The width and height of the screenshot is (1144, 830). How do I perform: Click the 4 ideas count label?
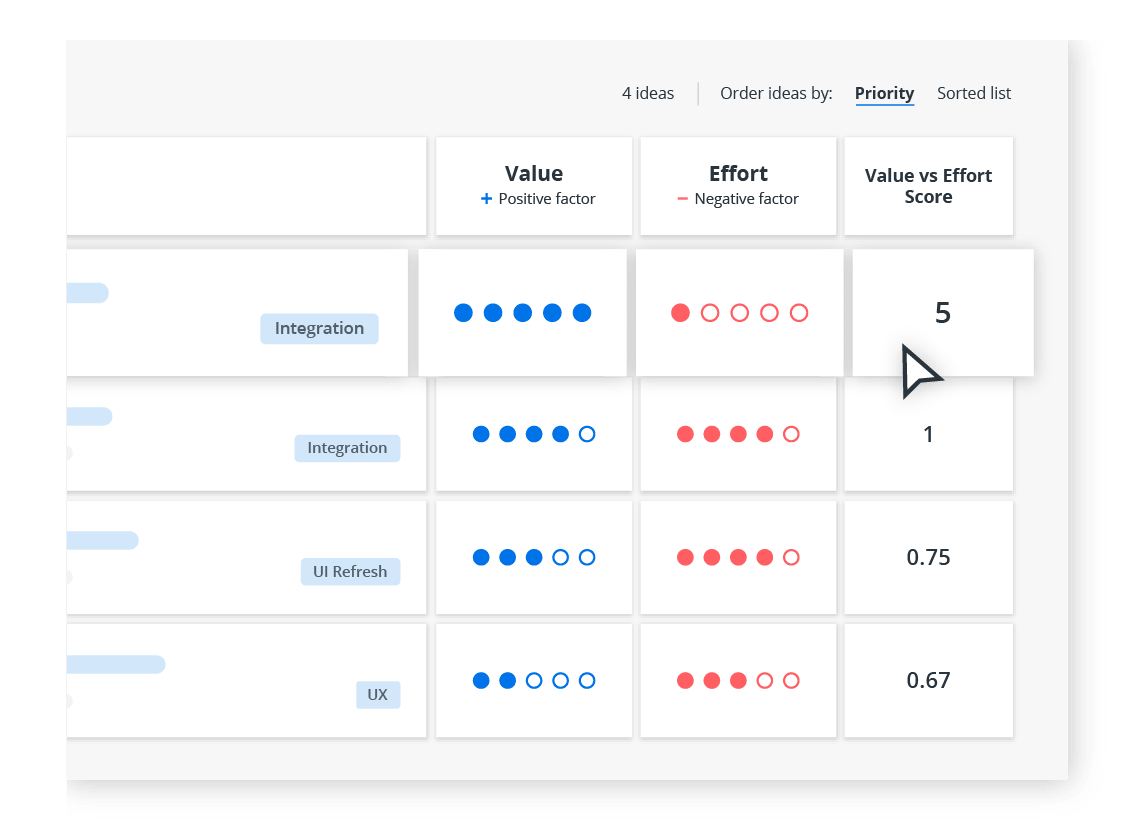point(648,93)
